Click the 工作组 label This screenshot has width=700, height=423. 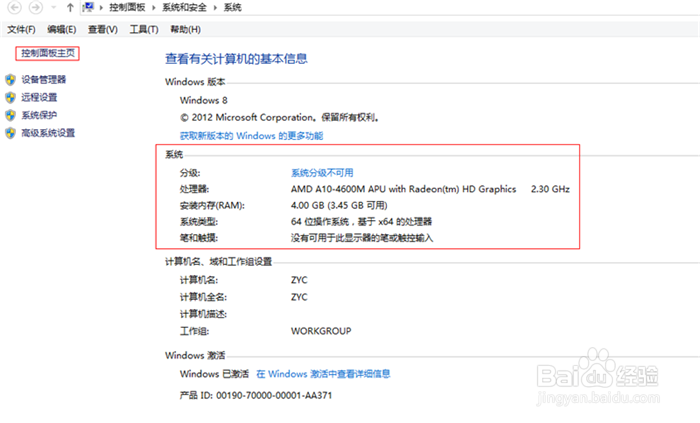[x=195, y=331]
